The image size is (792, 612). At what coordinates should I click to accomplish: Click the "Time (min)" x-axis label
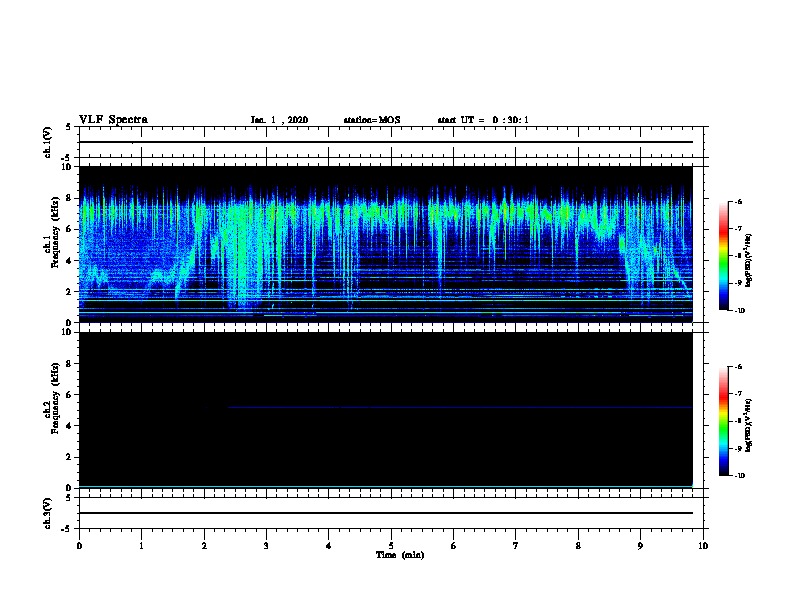pos(400,555)
